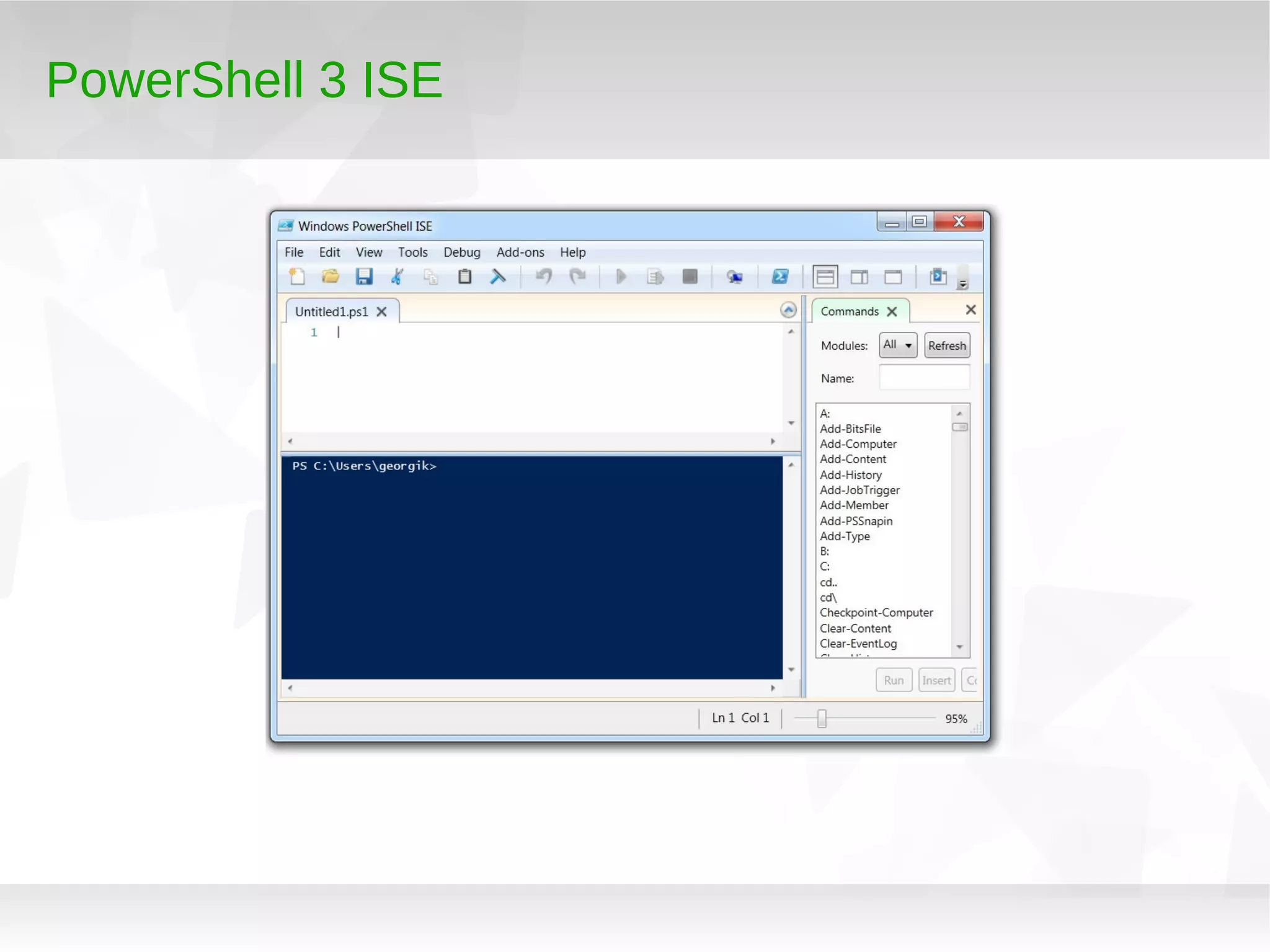This screenshot has height=952, width=1270.
Task: Click the zoom slider thumb in status bar
Action: pos(822,718)
